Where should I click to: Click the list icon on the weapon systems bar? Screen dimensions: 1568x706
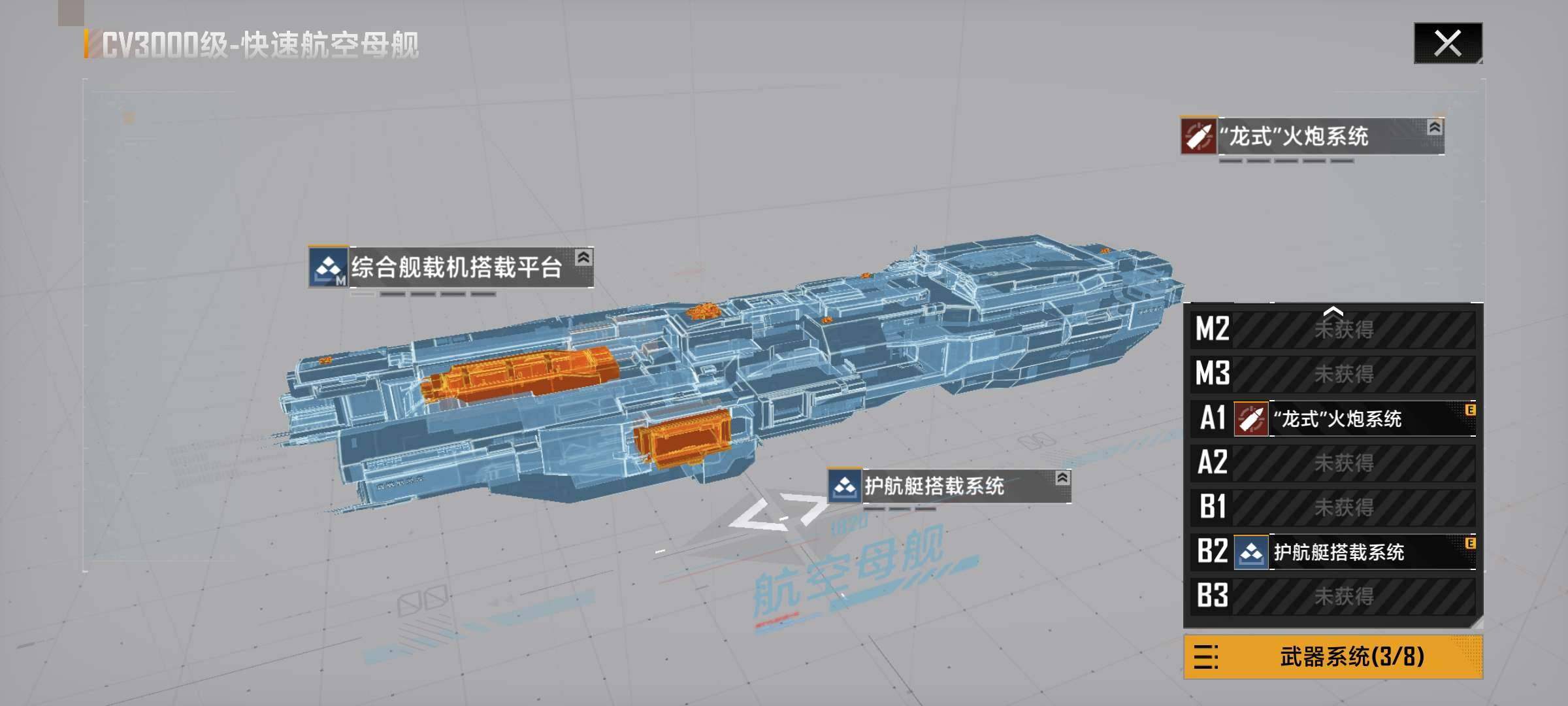1205,656
